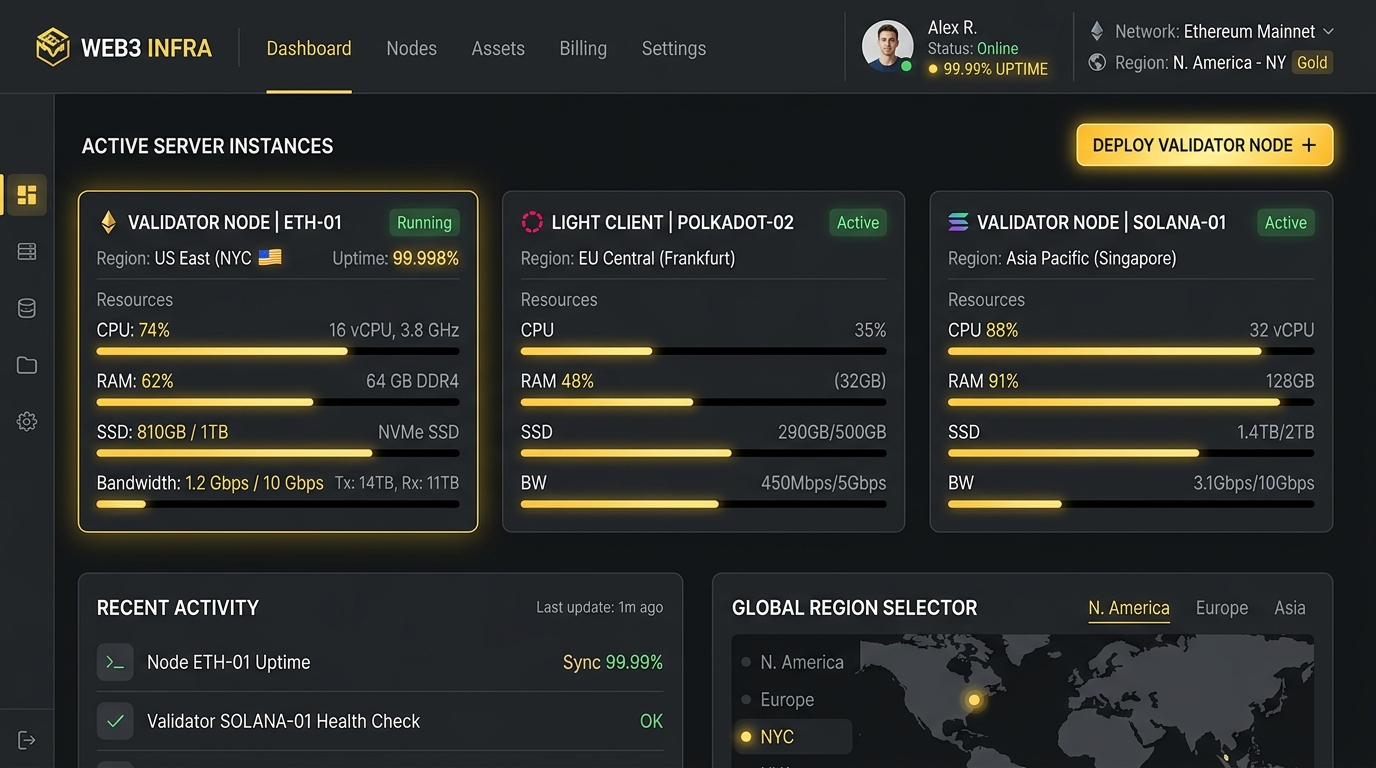
Task: Select NYC in region list
Action: click(x=793, y=737)
